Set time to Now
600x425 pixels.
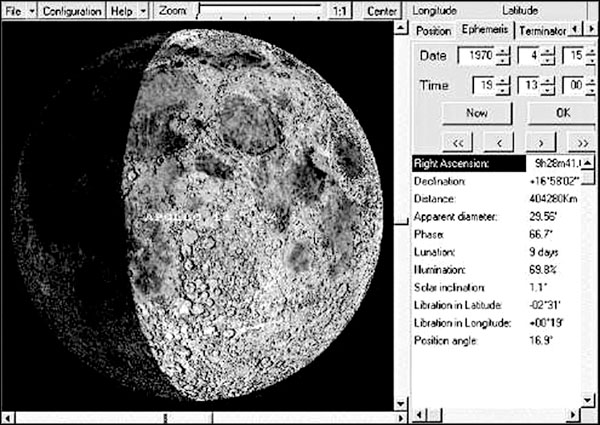pos(477,113)
